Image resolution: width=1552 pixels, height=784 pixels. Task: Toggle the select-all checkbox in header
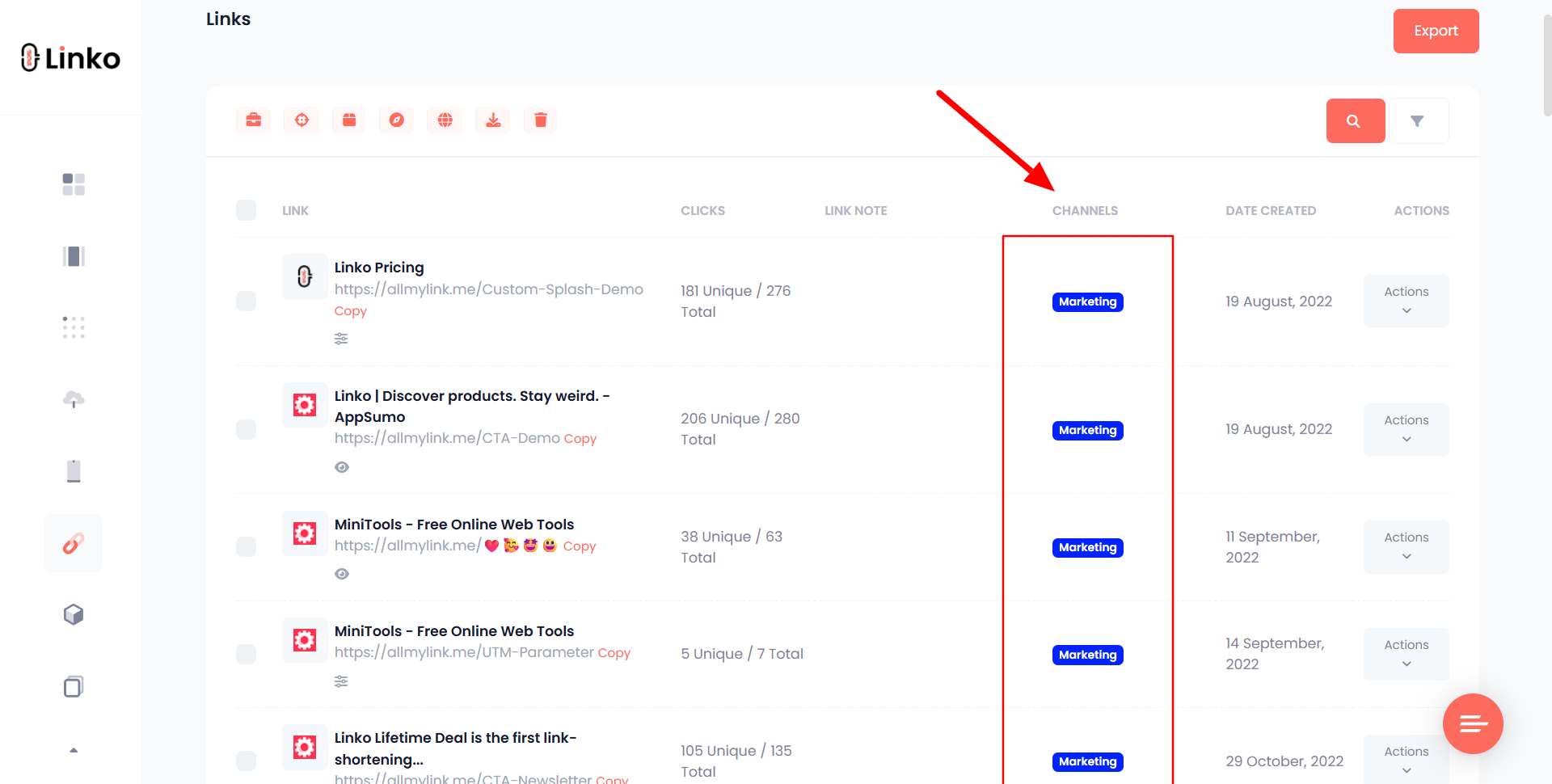(246, 210)
